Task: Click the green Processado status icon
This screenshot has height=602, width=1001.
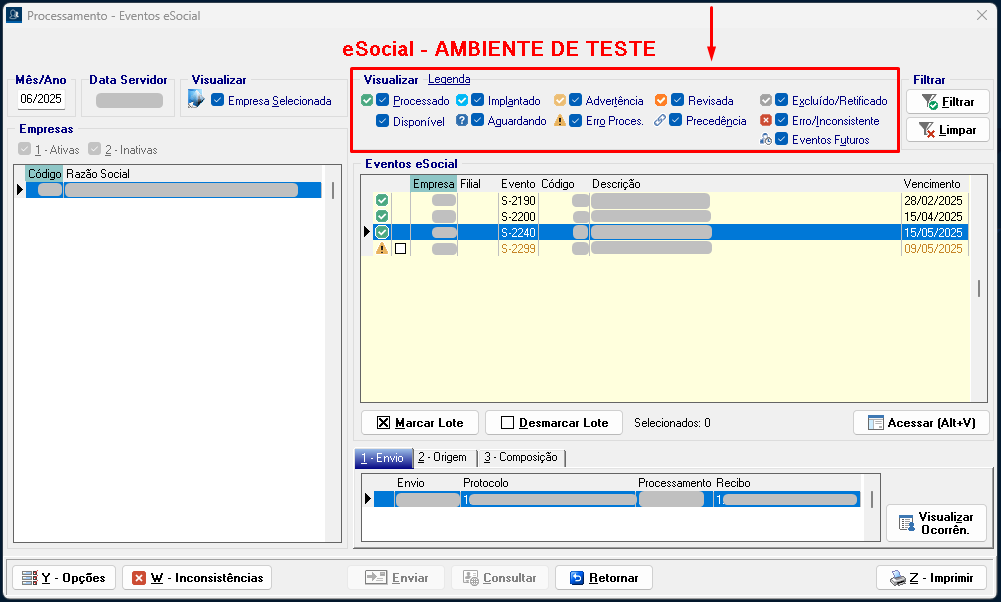Action: point(367,100)
